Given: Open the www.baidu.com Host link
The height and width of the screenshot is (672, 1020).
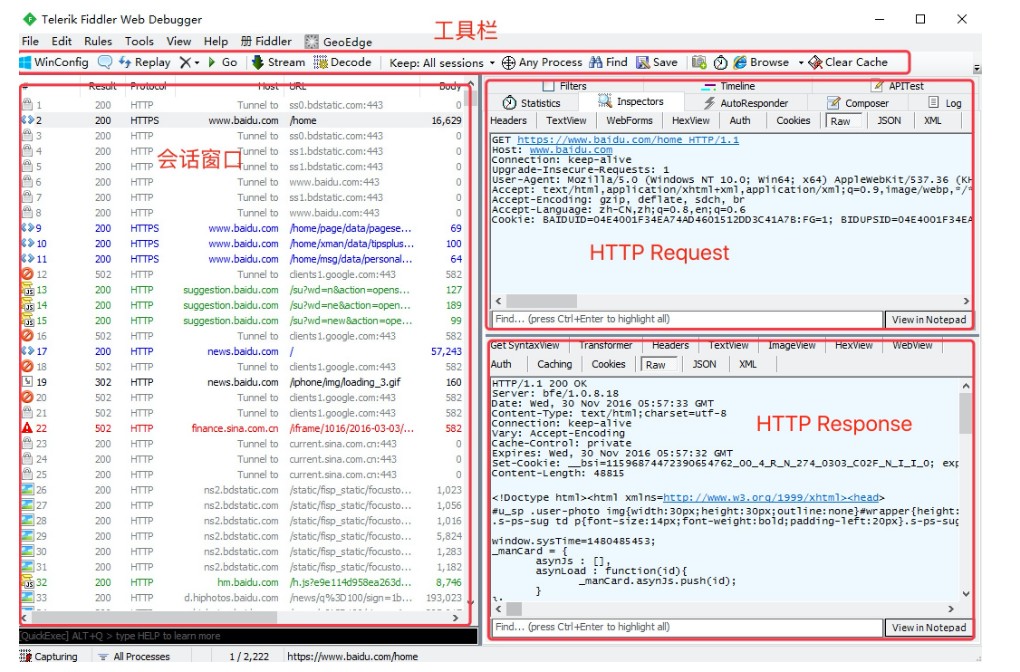Looking at the screenshot, I should (570, 150).
